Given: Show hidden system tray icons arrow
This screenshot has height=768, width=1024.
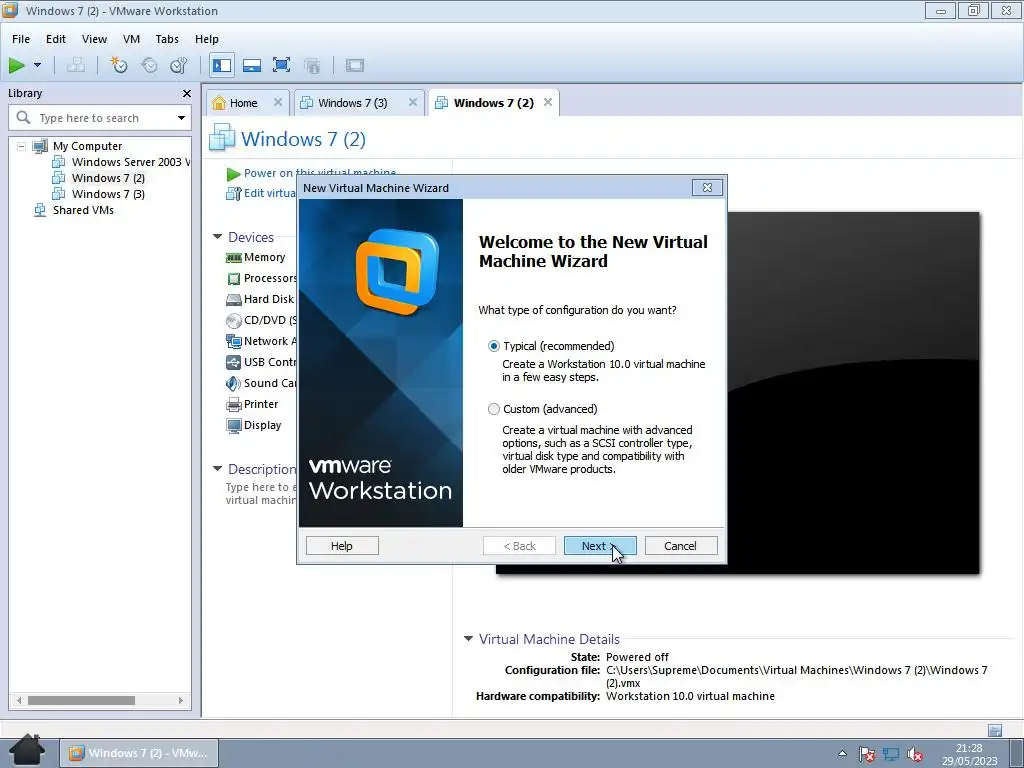Looking at the screenshot, I should click(x=842, y=753).
